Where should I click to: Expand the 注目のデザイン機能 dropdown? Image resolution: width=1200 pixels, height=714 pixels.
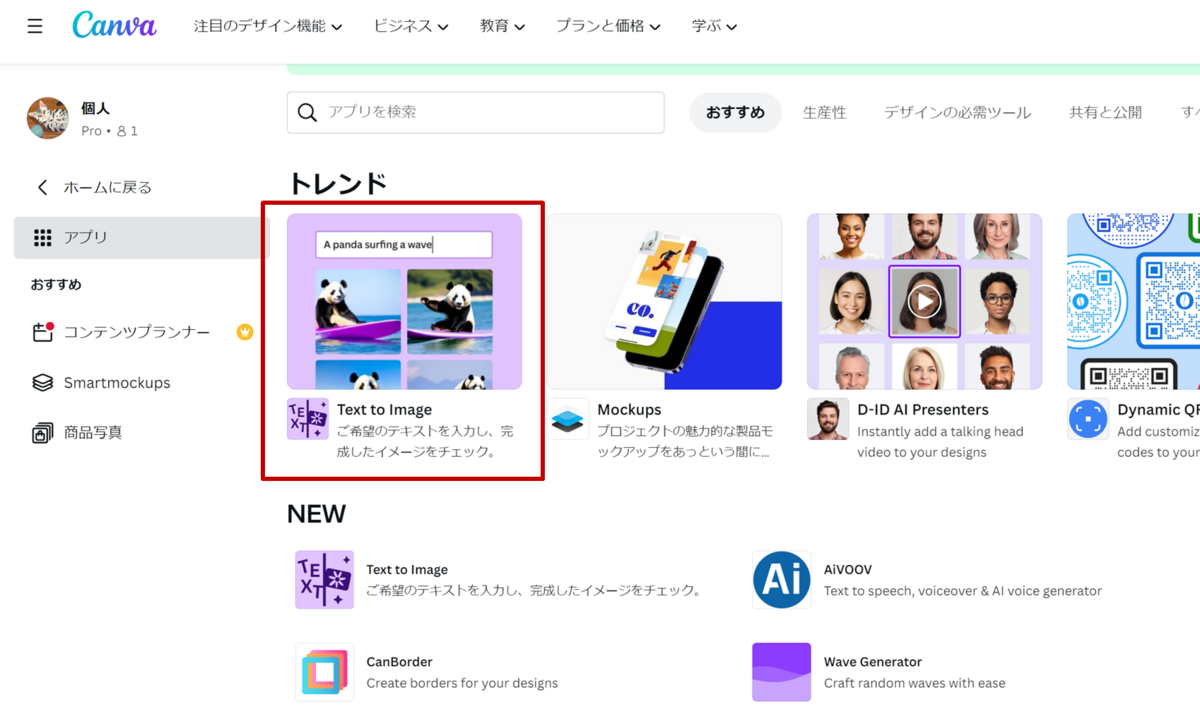pos(268,26)
